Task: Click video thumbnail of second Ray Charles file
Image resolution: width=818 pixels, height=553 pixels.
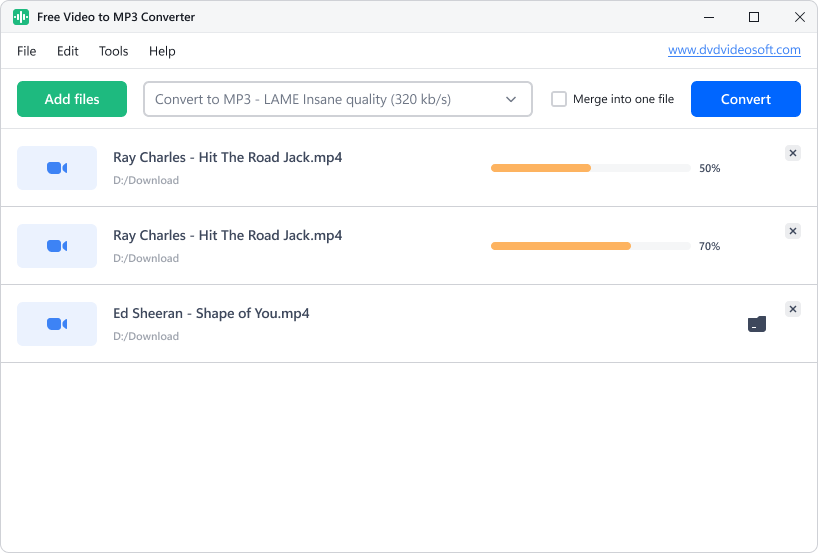Action: coord(57,246)
